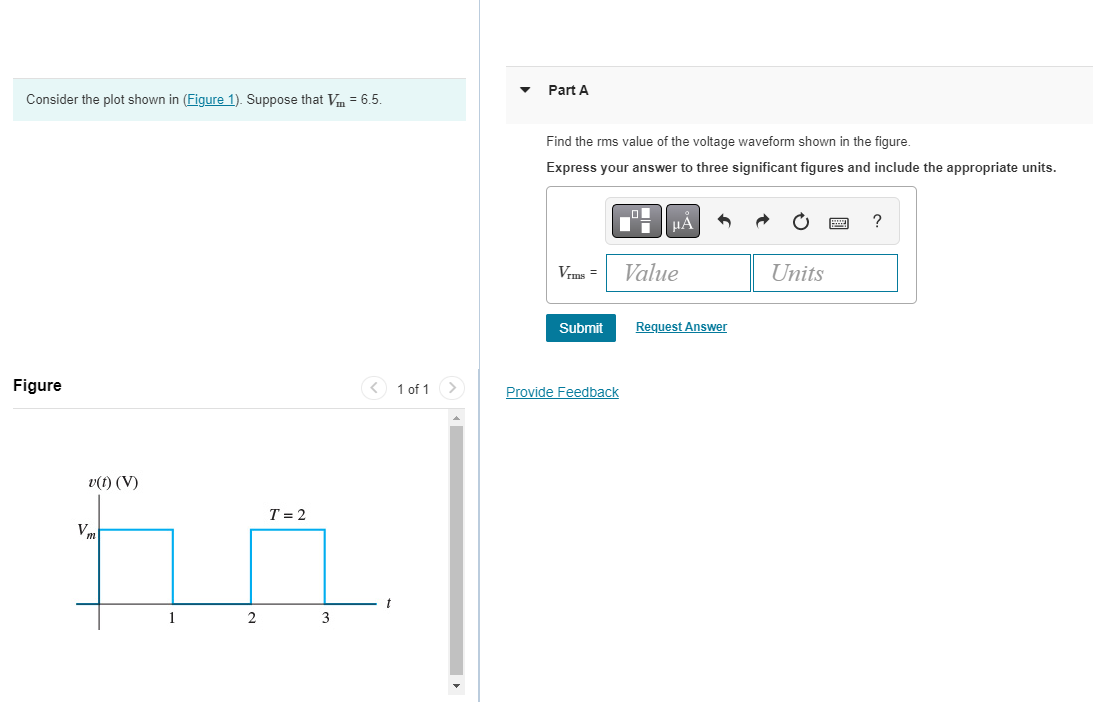The height and width of the screenshot is (702, 1093).
Task: Click Request Answer
Action: (681, 326)
